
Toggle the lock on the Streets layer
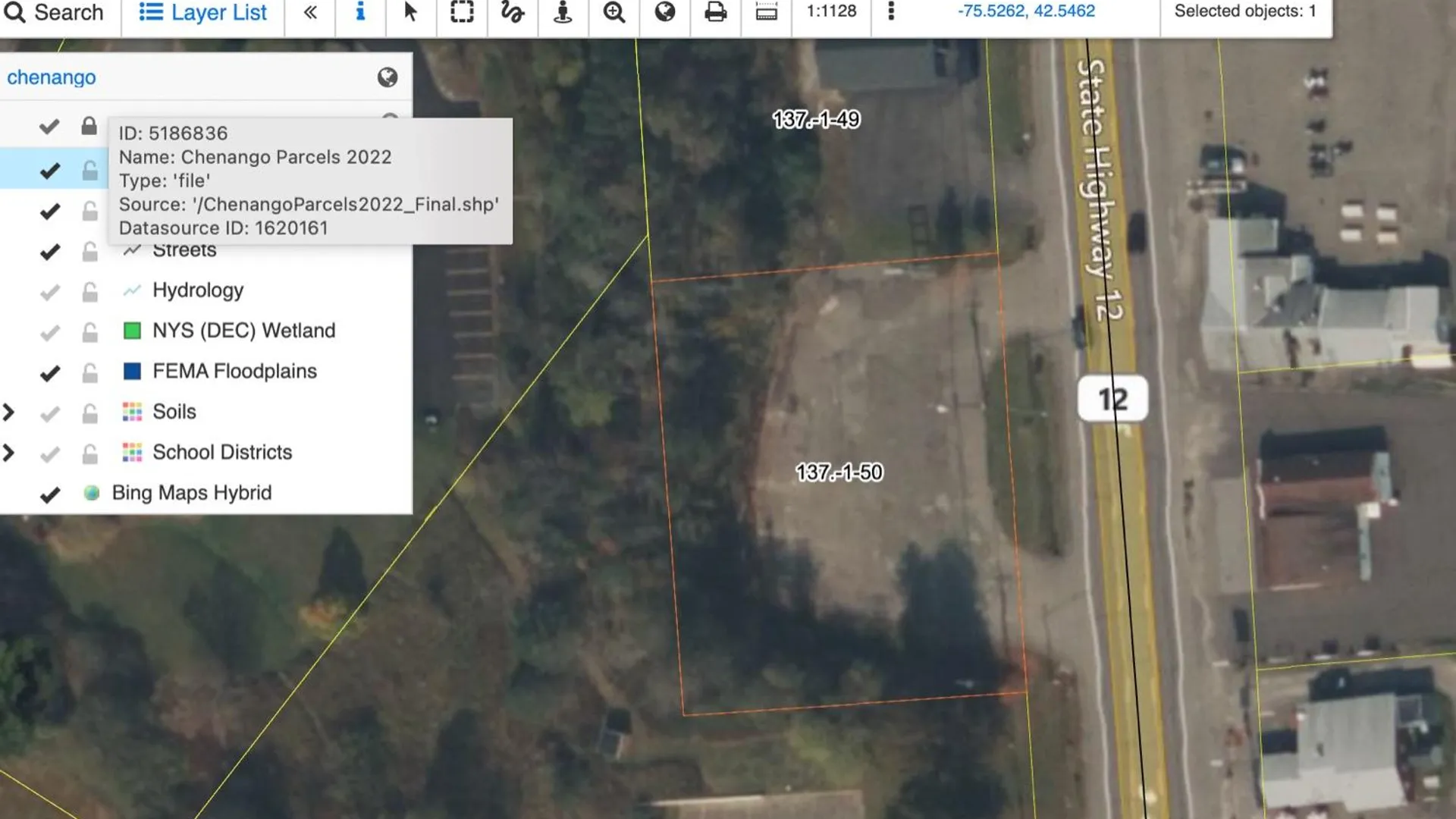tap(89, 250)
